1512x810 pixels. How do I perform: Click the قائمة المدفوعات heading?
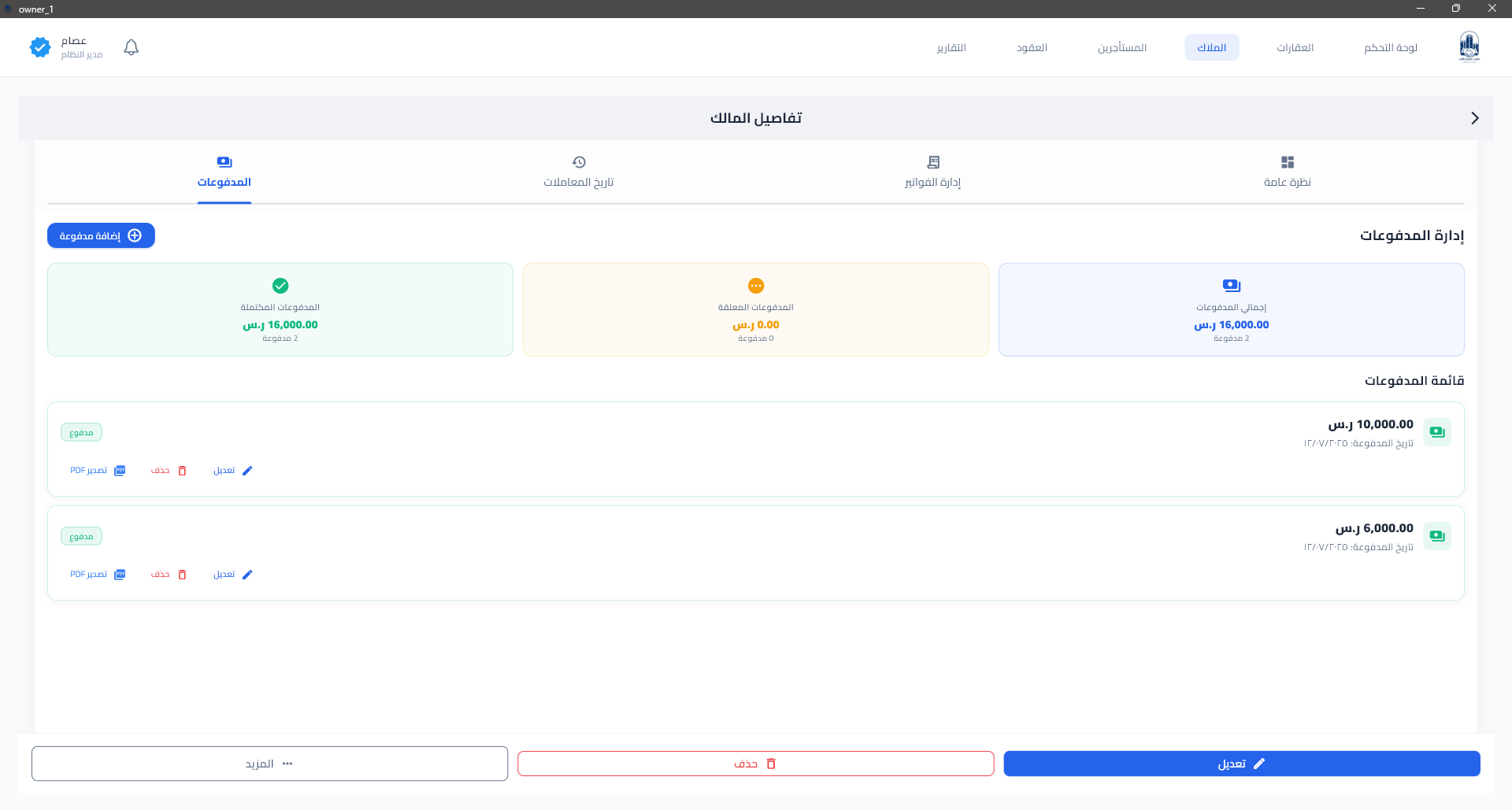click(x=1414, y=380)
